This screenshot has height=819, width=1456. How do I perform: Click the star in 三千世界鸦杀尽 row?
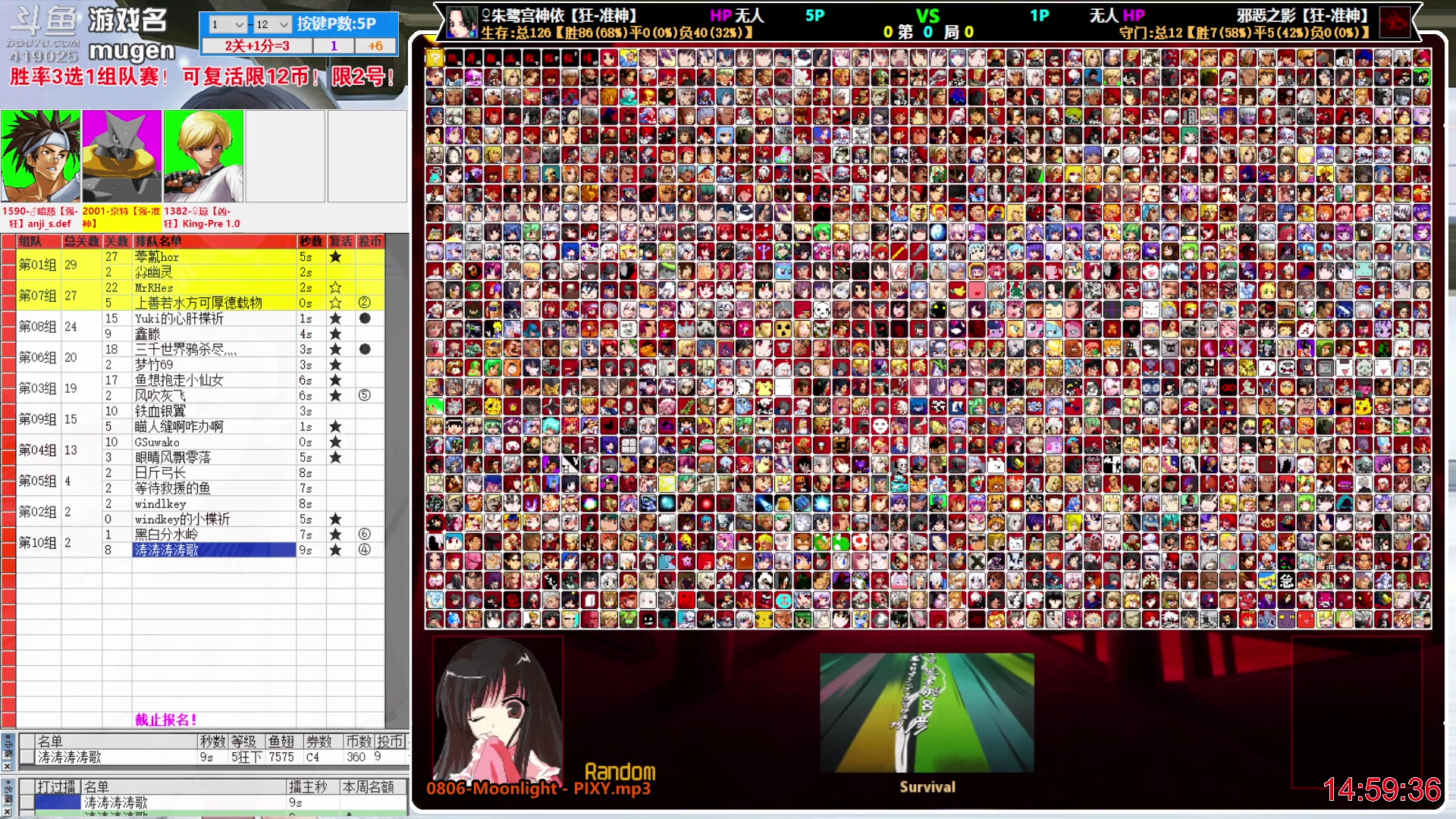(x=335, y=350)
